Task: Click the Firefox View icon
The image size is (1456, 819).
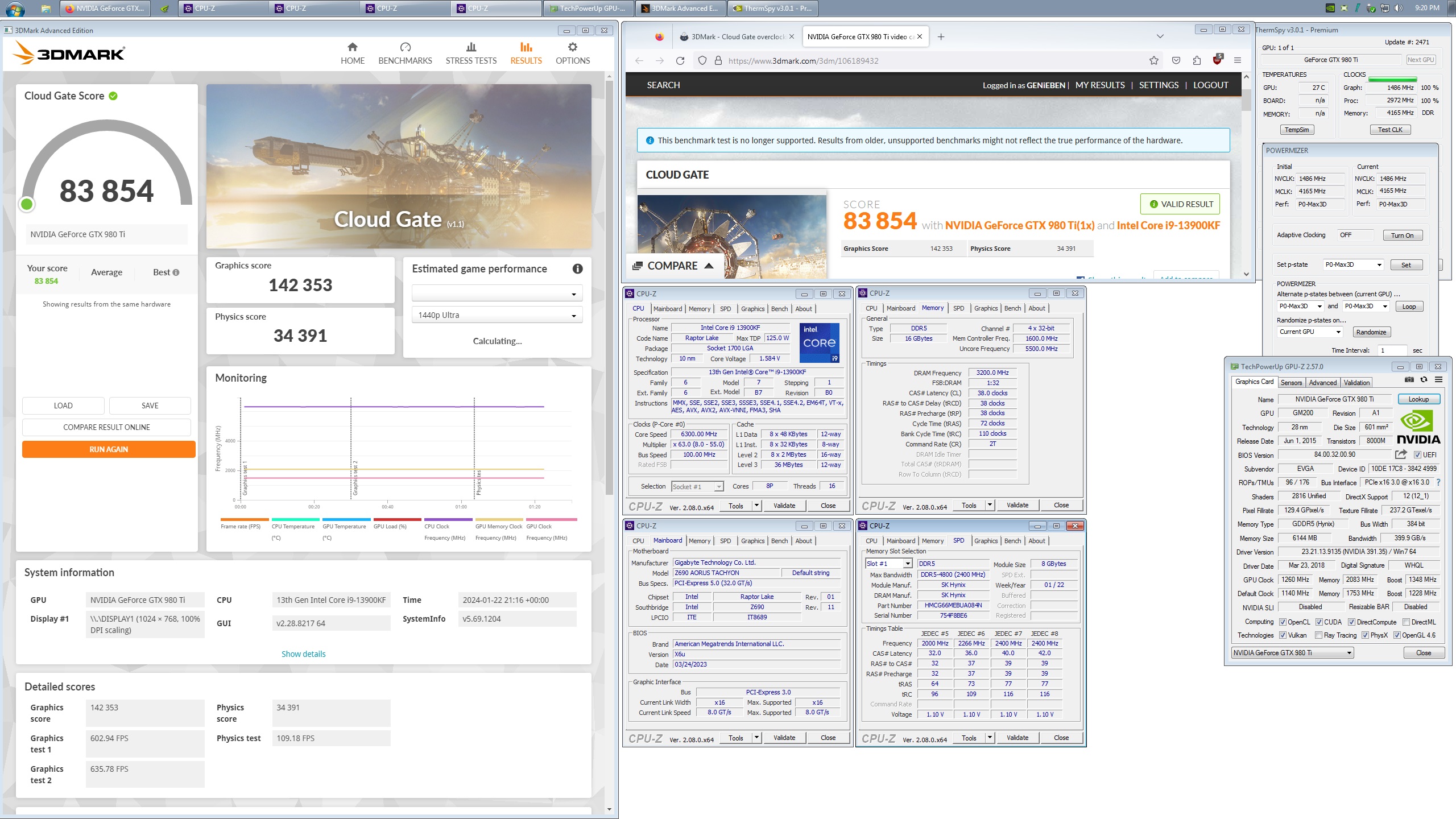Action: click(x=659, y=37)
